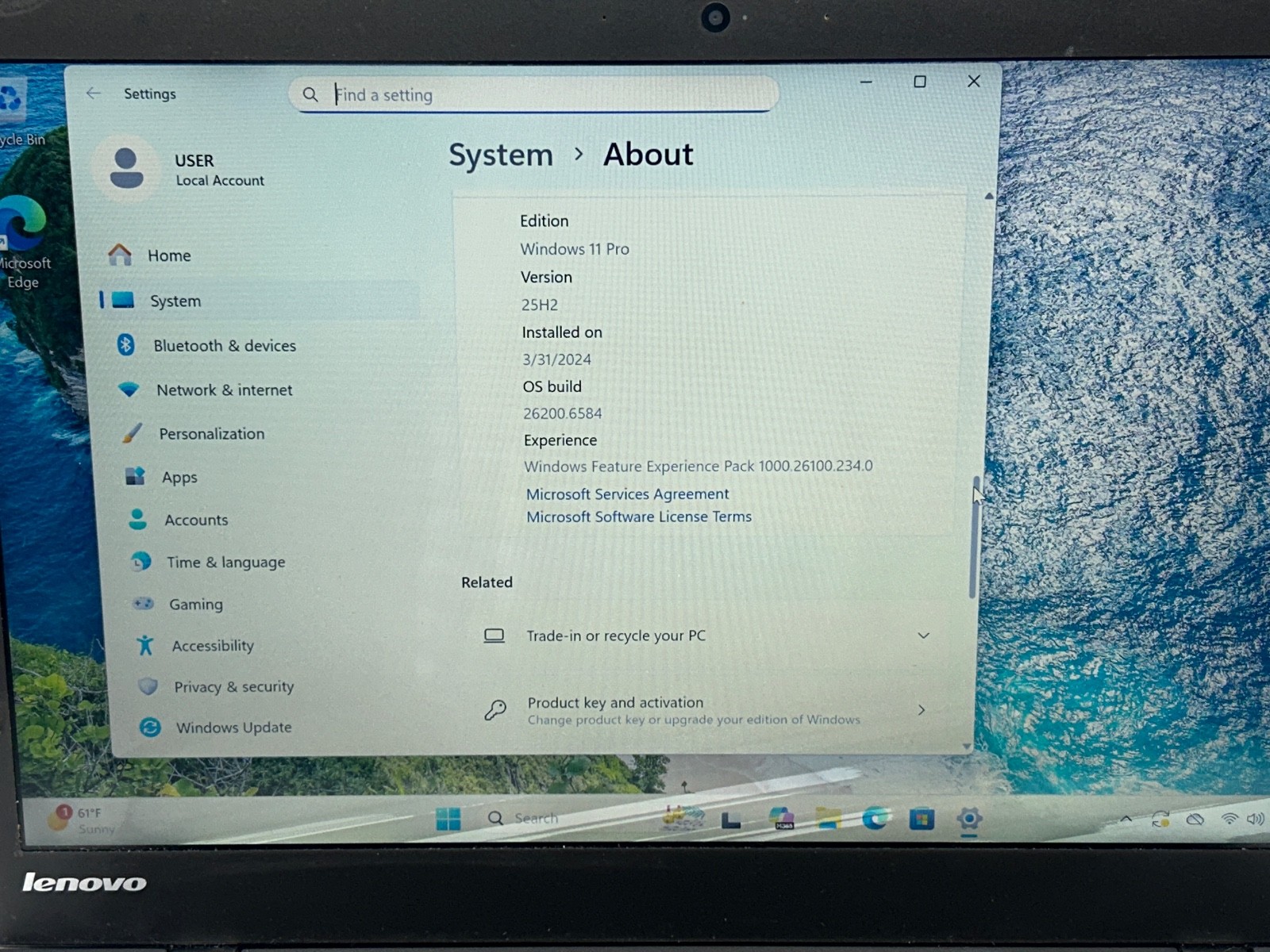Select the Windows 11 Pro edition text

click(x=575, y=249)
